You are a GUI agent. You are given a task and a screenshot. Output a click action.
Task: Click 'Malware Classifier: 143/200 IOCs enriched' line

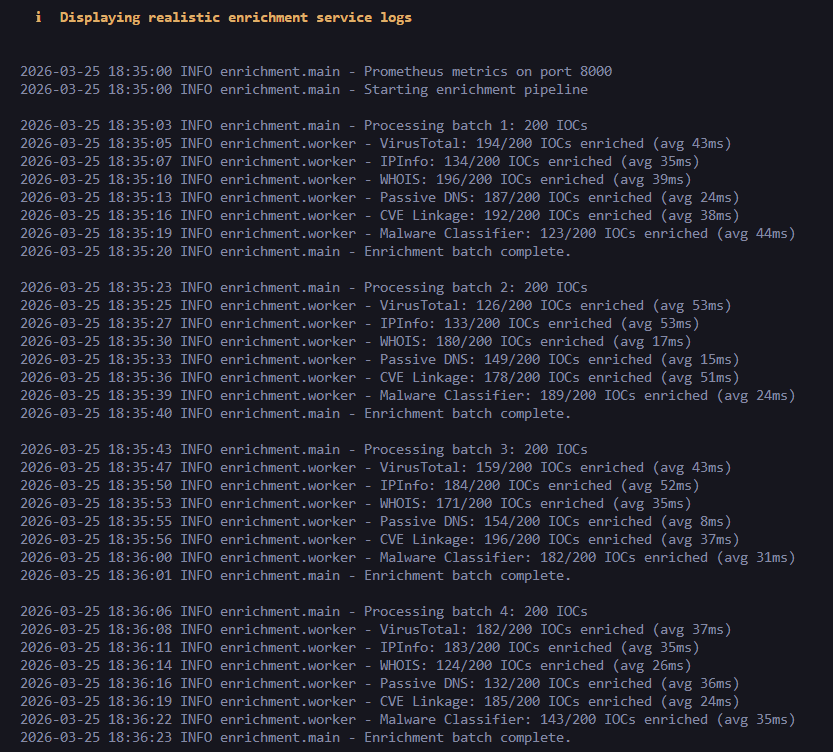tap(407, 720)
